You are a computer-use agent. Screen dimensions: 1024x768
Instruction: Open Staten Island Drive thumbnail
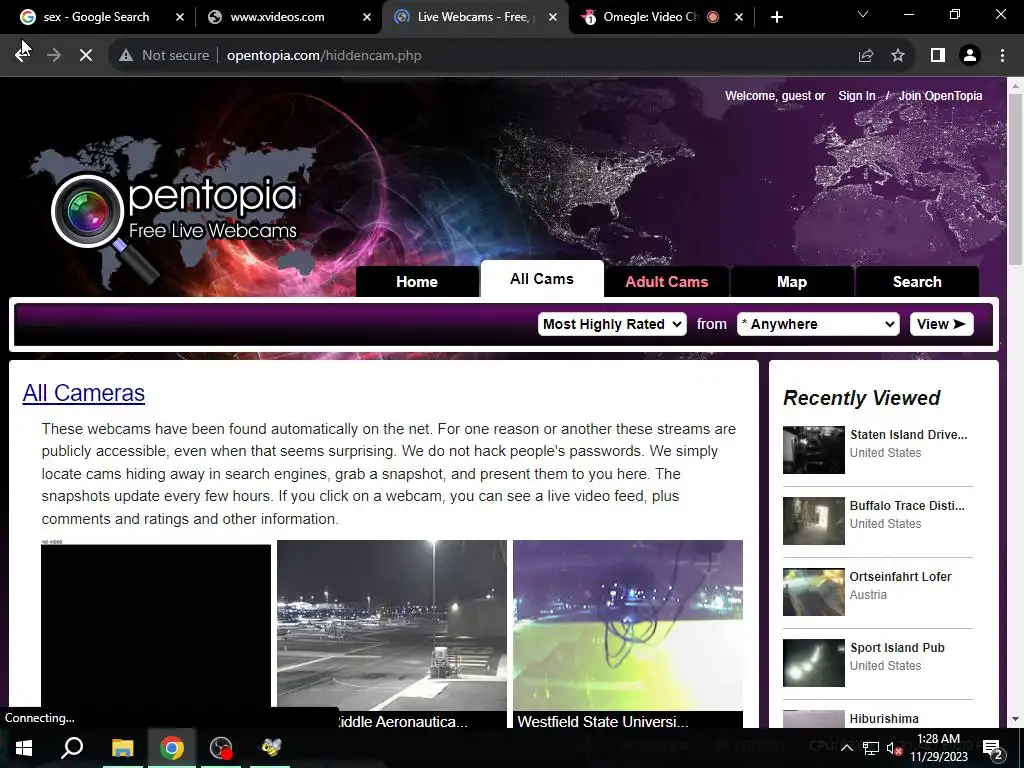click(814, 450)
